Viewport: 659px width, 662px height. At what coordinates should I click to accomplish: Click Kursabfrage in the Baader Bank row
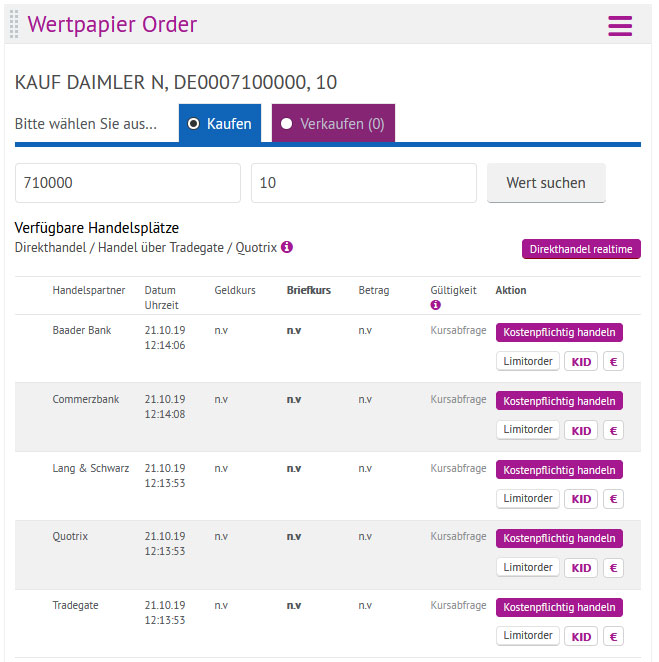point(458,330)
